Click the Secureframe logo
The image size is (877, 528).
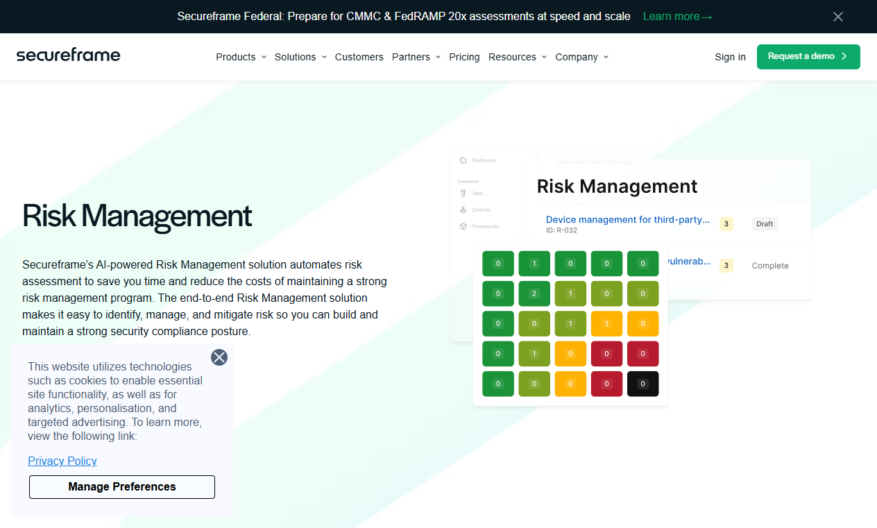click(68, 55)
